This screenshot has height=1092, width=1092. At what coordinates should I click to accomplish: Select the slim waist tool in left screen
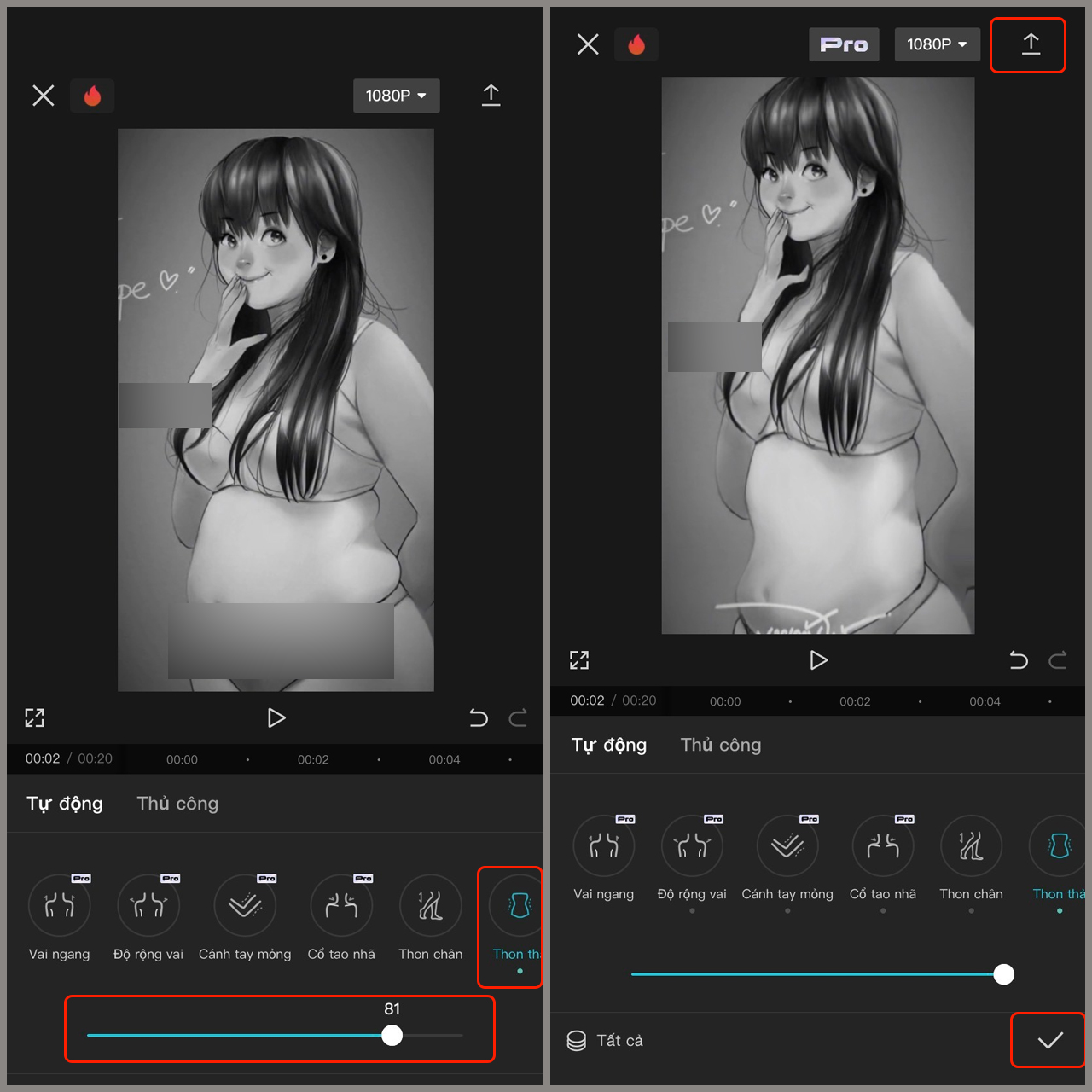point(515,921)
